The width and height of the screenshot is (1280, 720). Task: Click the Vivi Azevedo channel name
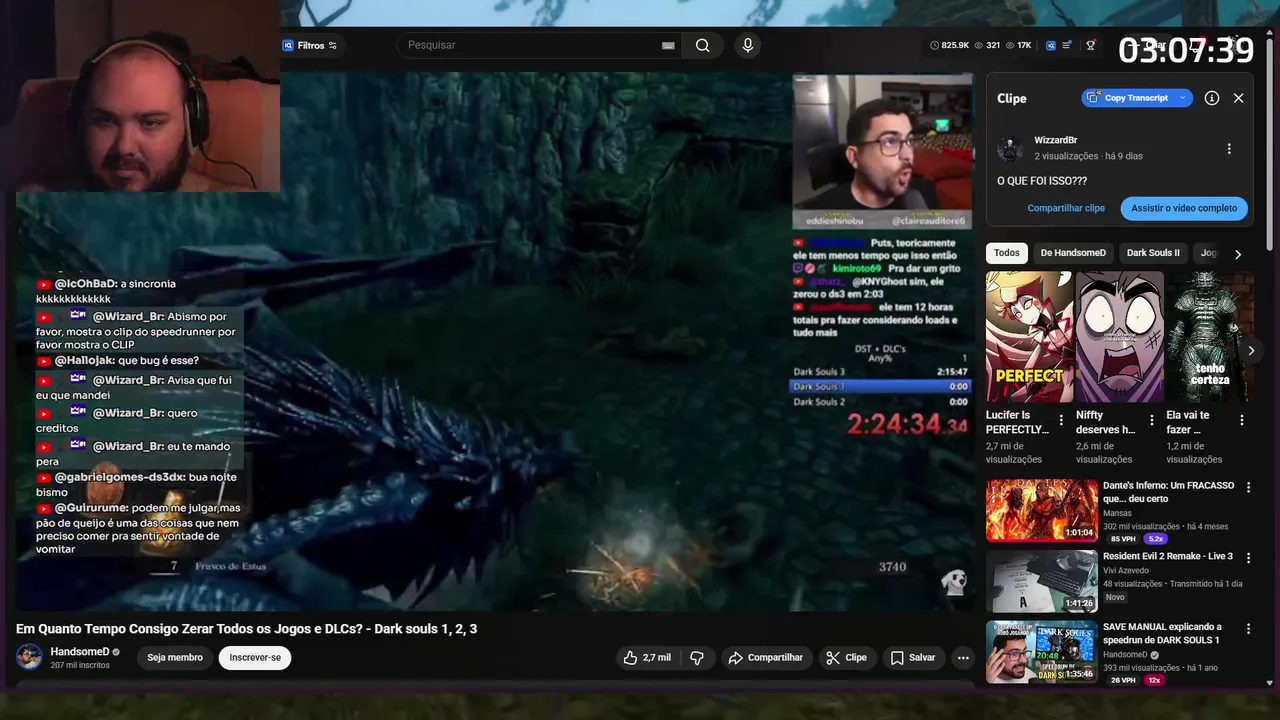point(1126,571)
